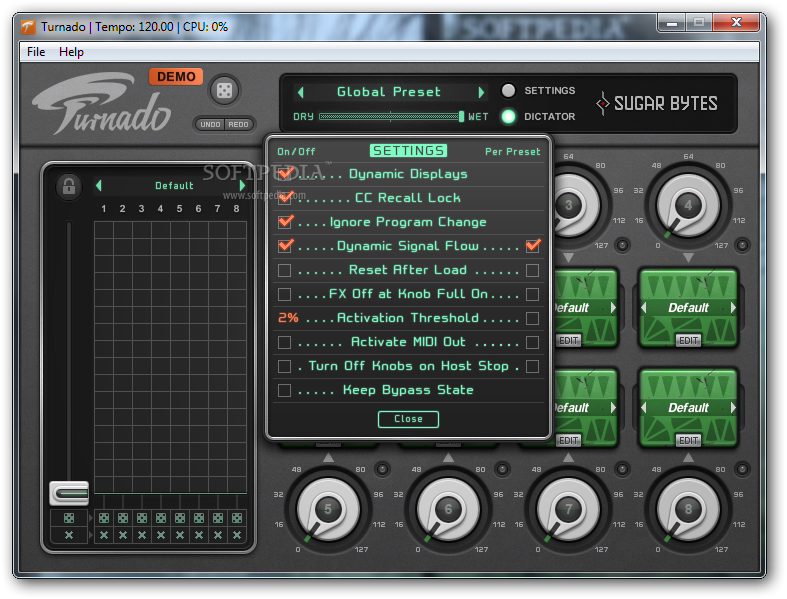Toggle the SETTINGS radio light
Screen dimensions: 787x599
(508, 90)
